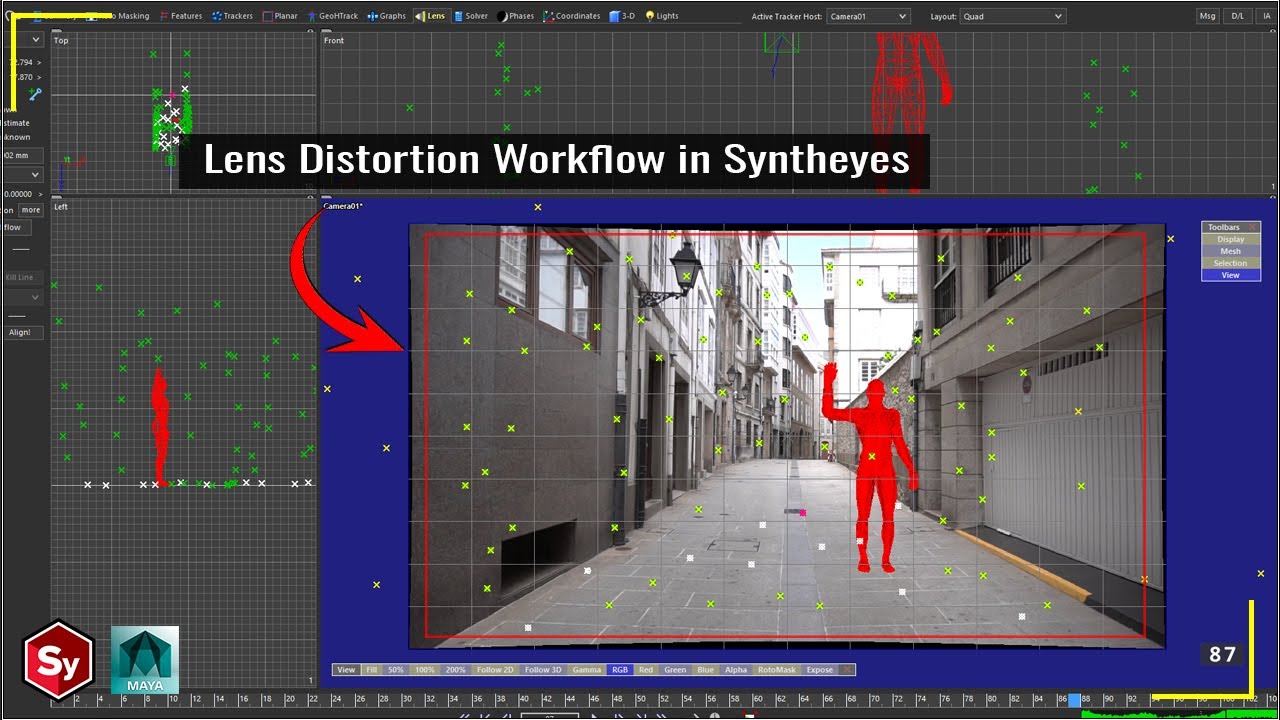The height and width of the screenshot is (720, 1280).
Task: Toggle RotoMask display
Action: (776, 670)
